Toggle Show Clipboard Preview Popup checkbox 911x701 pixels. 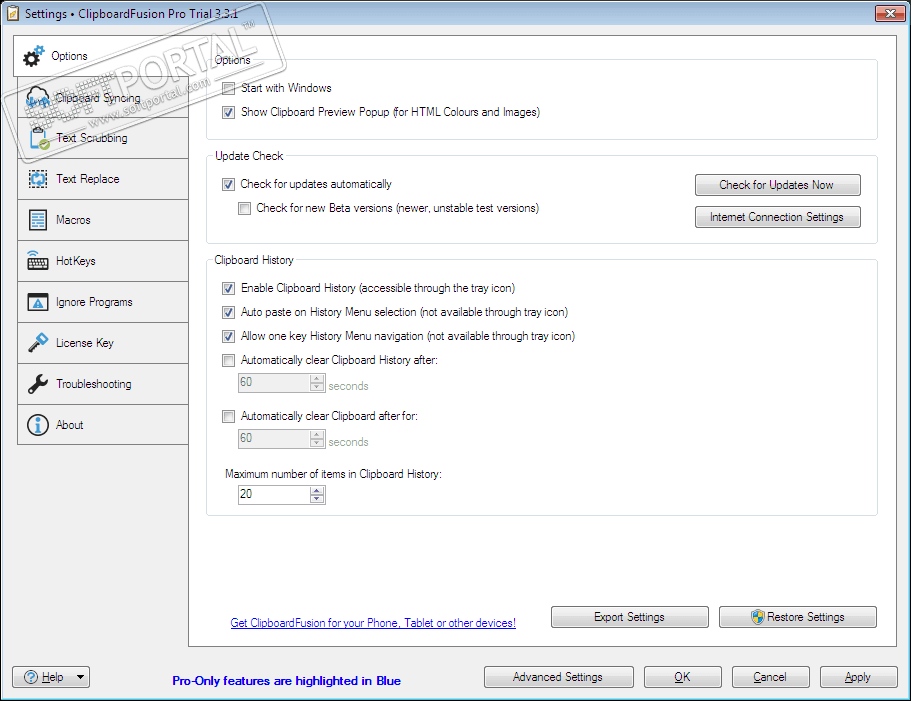pyautogui.click(x=229, y=112)
